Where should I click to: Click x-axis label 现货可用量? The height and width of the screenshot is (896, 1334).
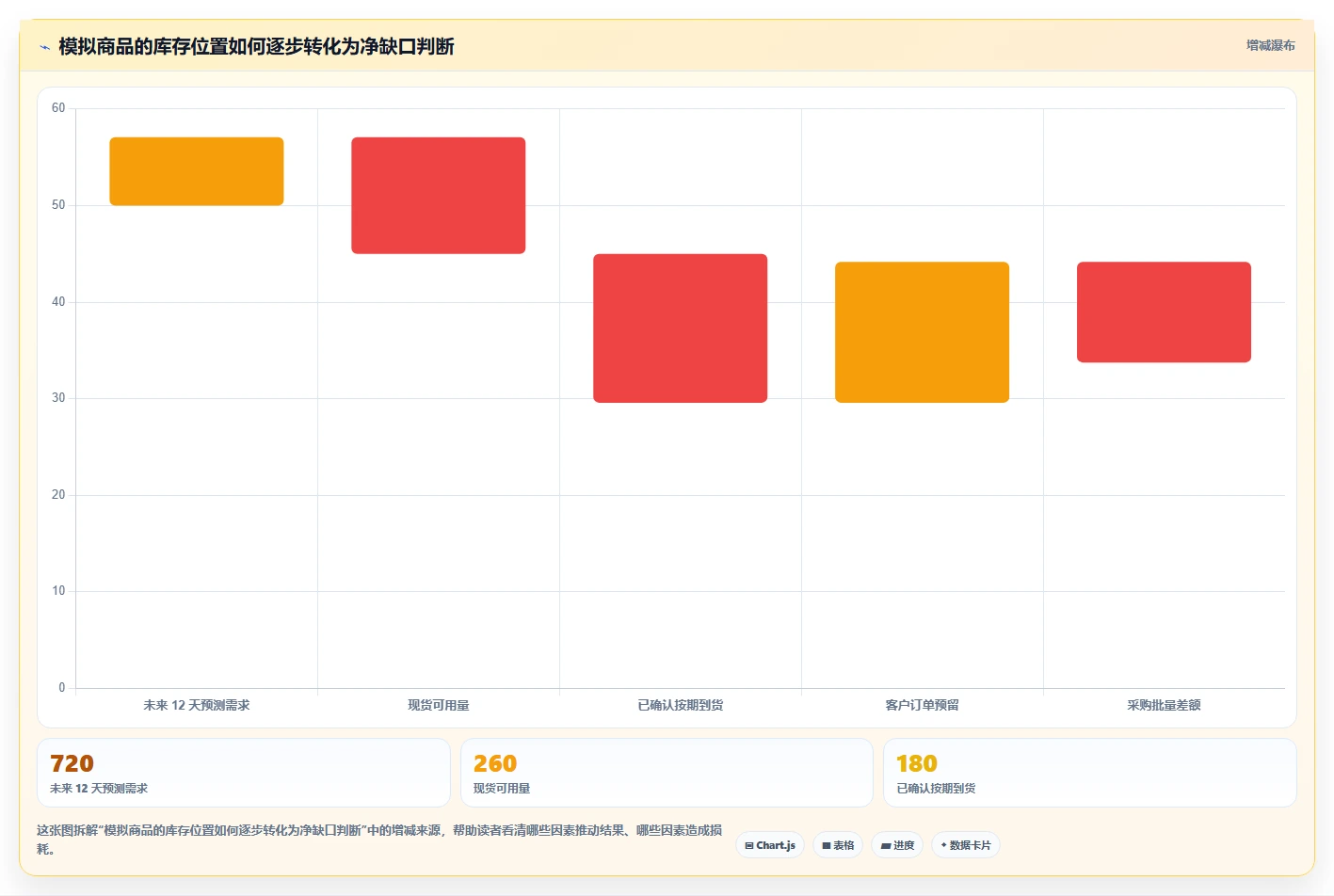click(x=439, y=705)
